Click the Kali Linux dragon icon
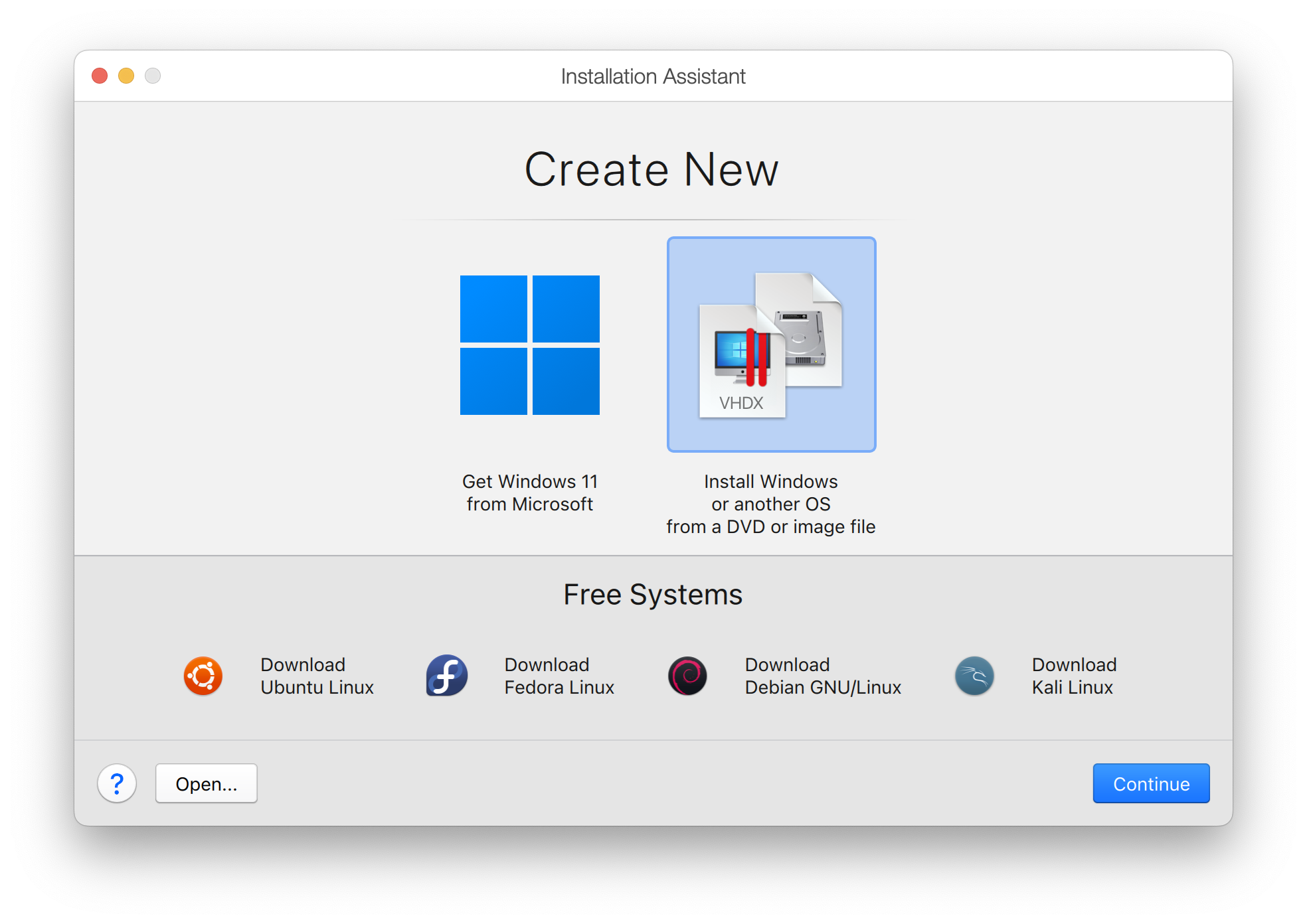Image resolution: width=1307 pixels, height=924 pixels. click(x=974, y=676)
